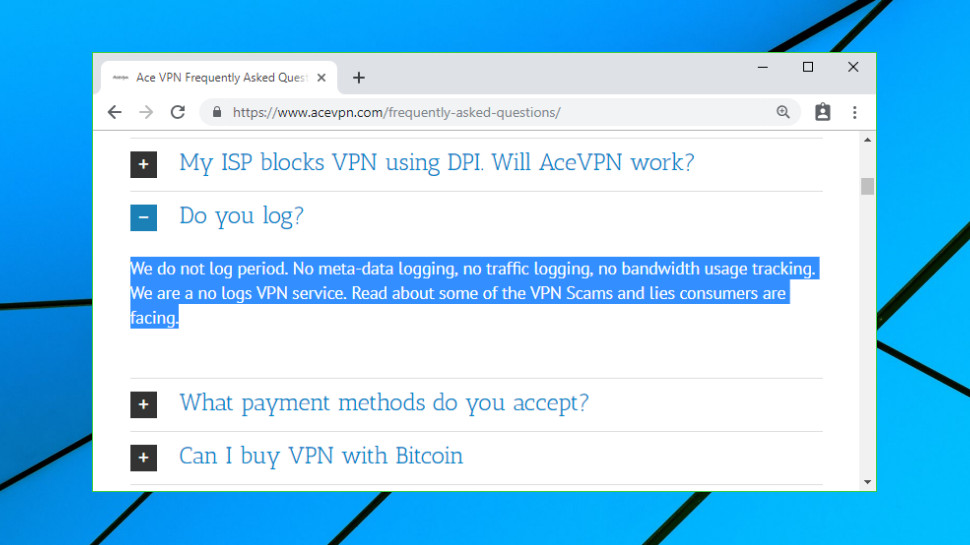
Task: Click 'Can I buy VPN with Bitcoin' heading
Action: 320,456
